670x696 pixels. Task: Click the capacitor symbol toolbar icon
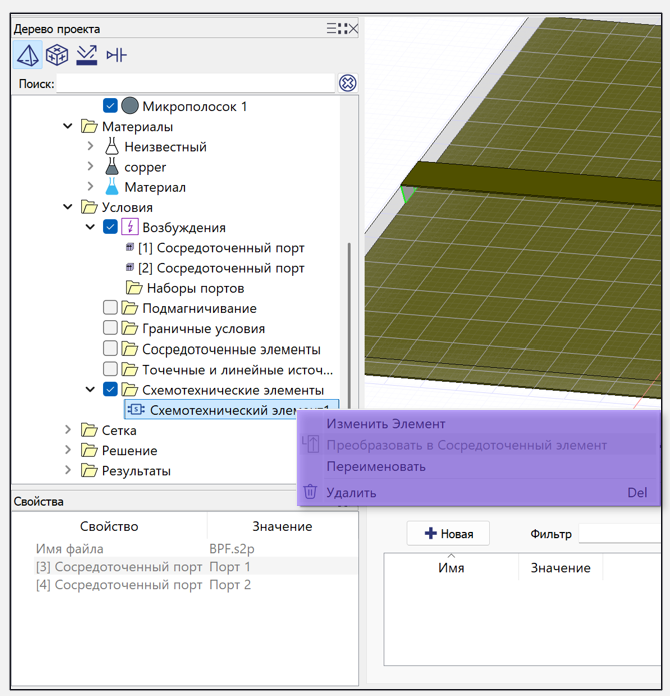tap(116, 55)
